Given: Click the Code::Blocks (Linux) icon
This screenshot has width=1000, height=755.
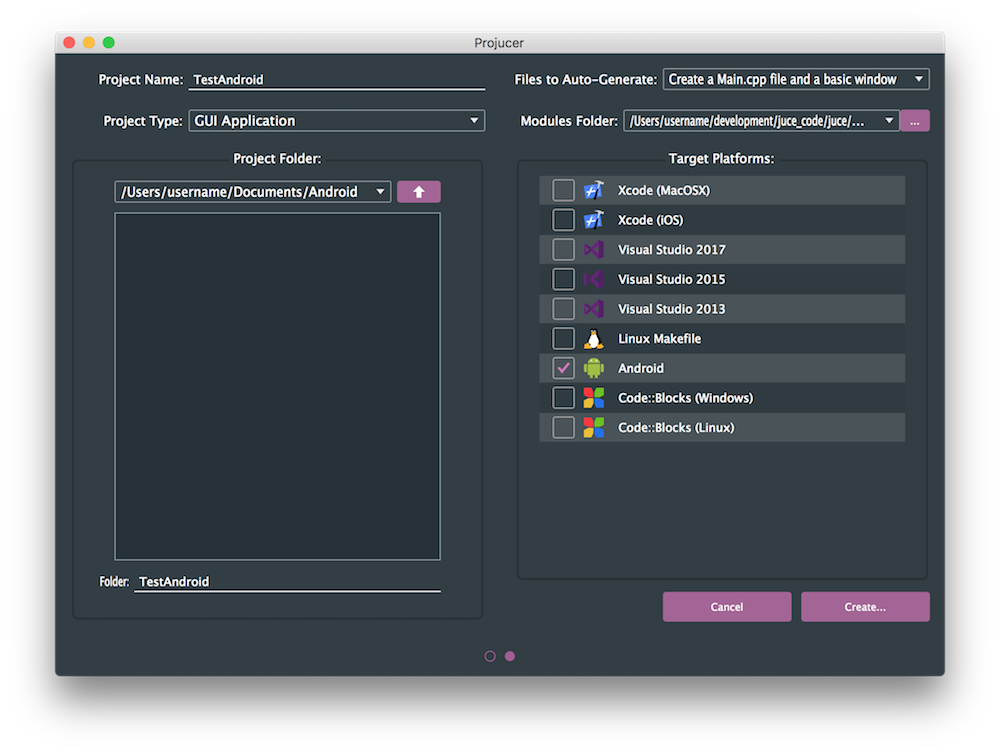Looking at the screenshot, I should [594, 428].
